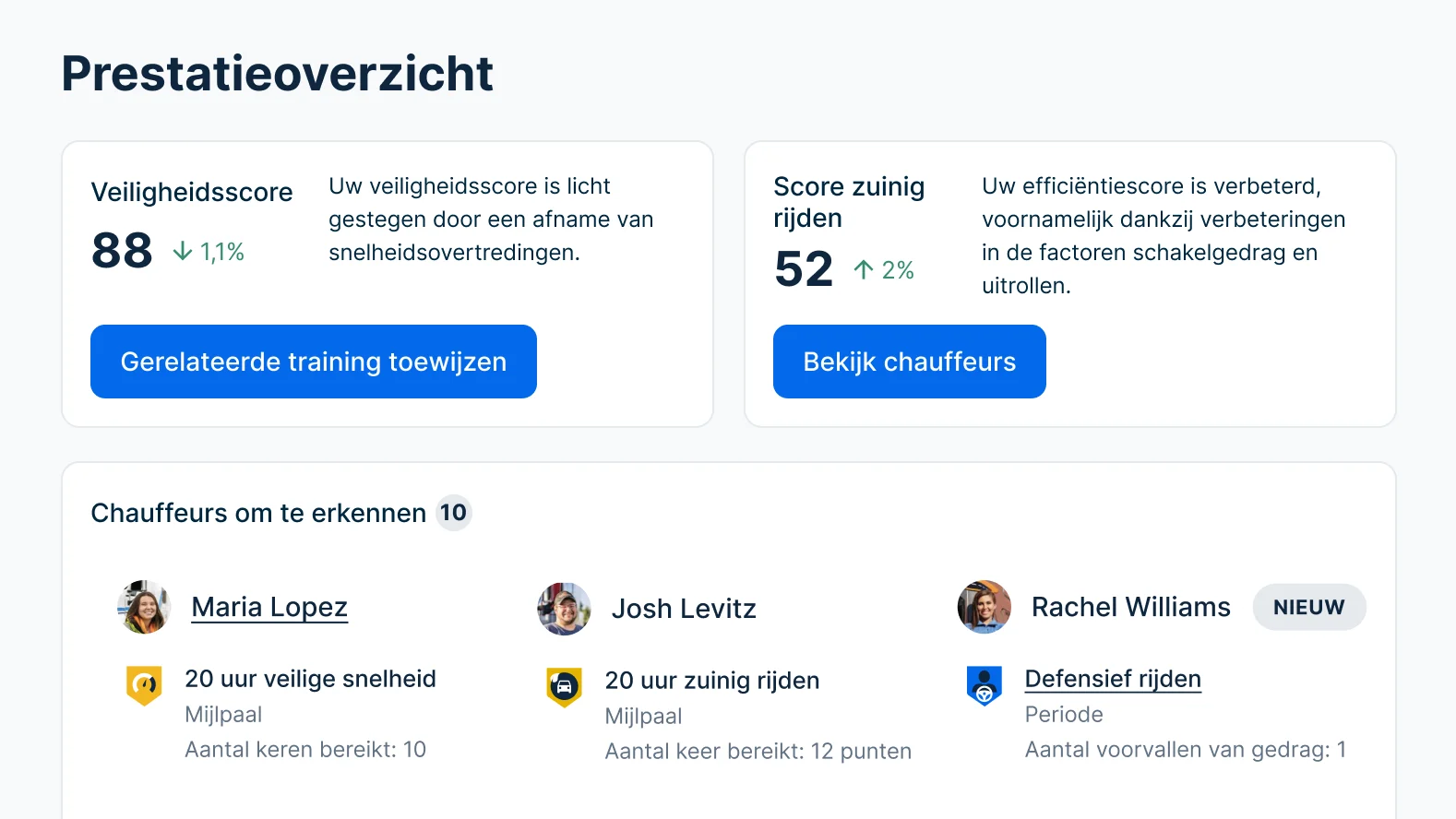
Task: Select the Score zuinig rijden value 52
Action: (802, 269)
